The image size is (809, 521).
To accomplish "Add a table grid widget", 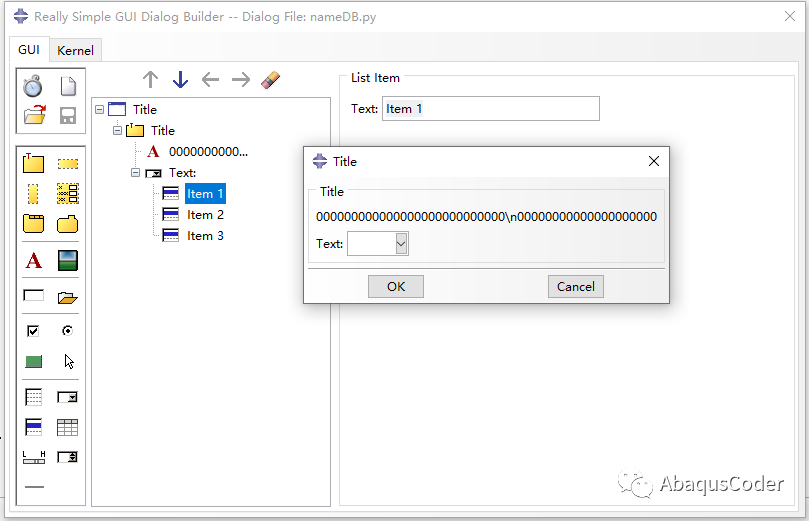I will (x=68, y=427).
